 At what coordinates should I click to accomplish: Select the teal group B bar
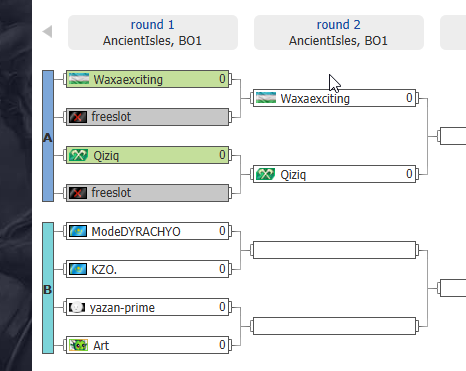[x=48, y=288]
